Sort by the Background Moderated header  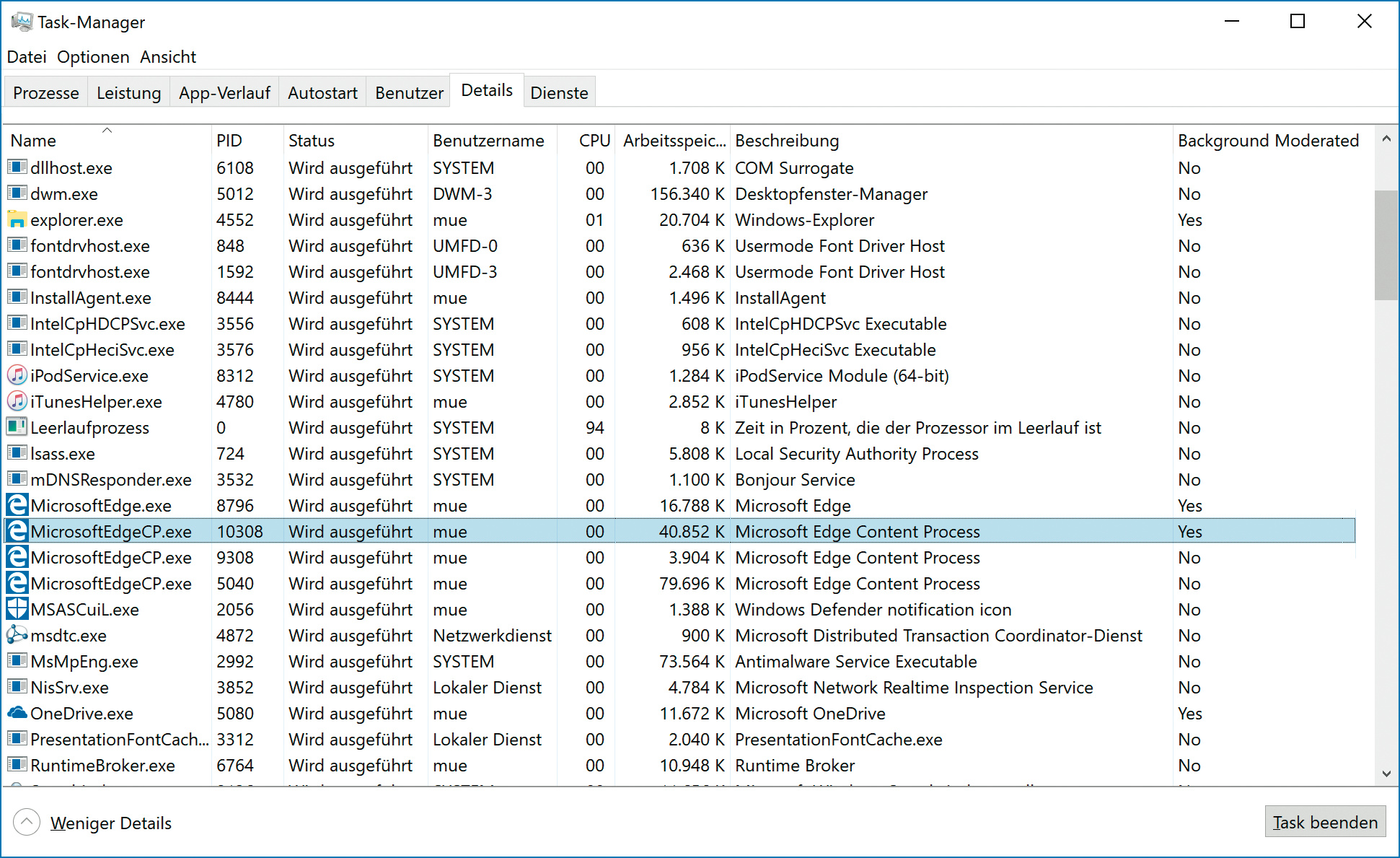[x=1267, y=141]
